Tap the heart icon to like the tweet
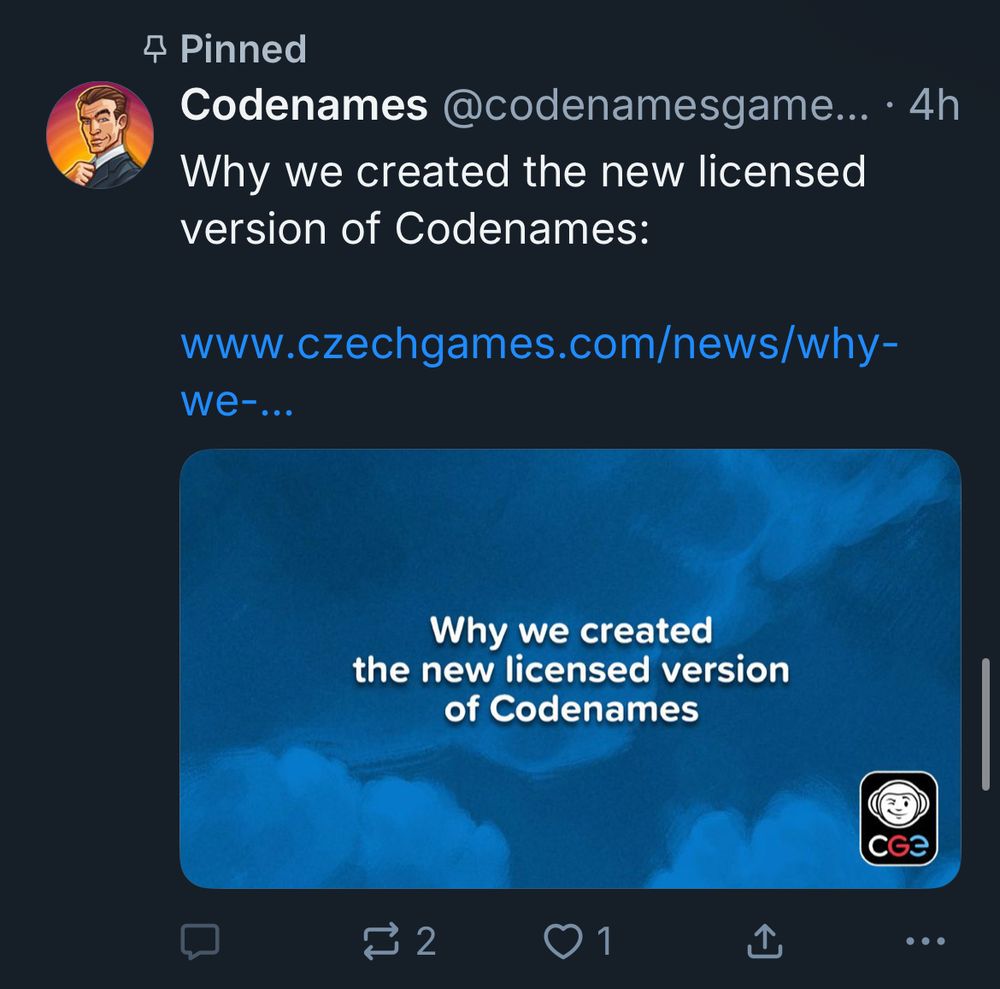Screen dimensions: 1000x989 coord(564,940)
